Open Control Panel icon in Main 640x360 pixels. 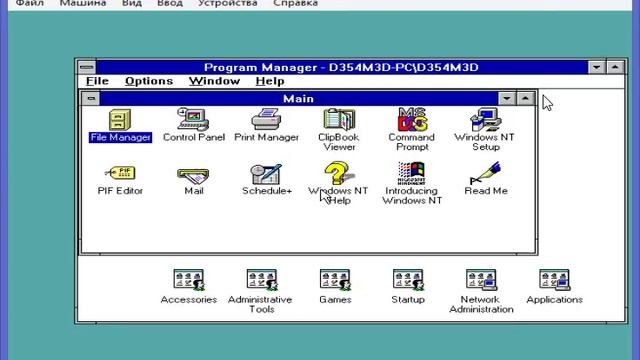tap(193, 120)
